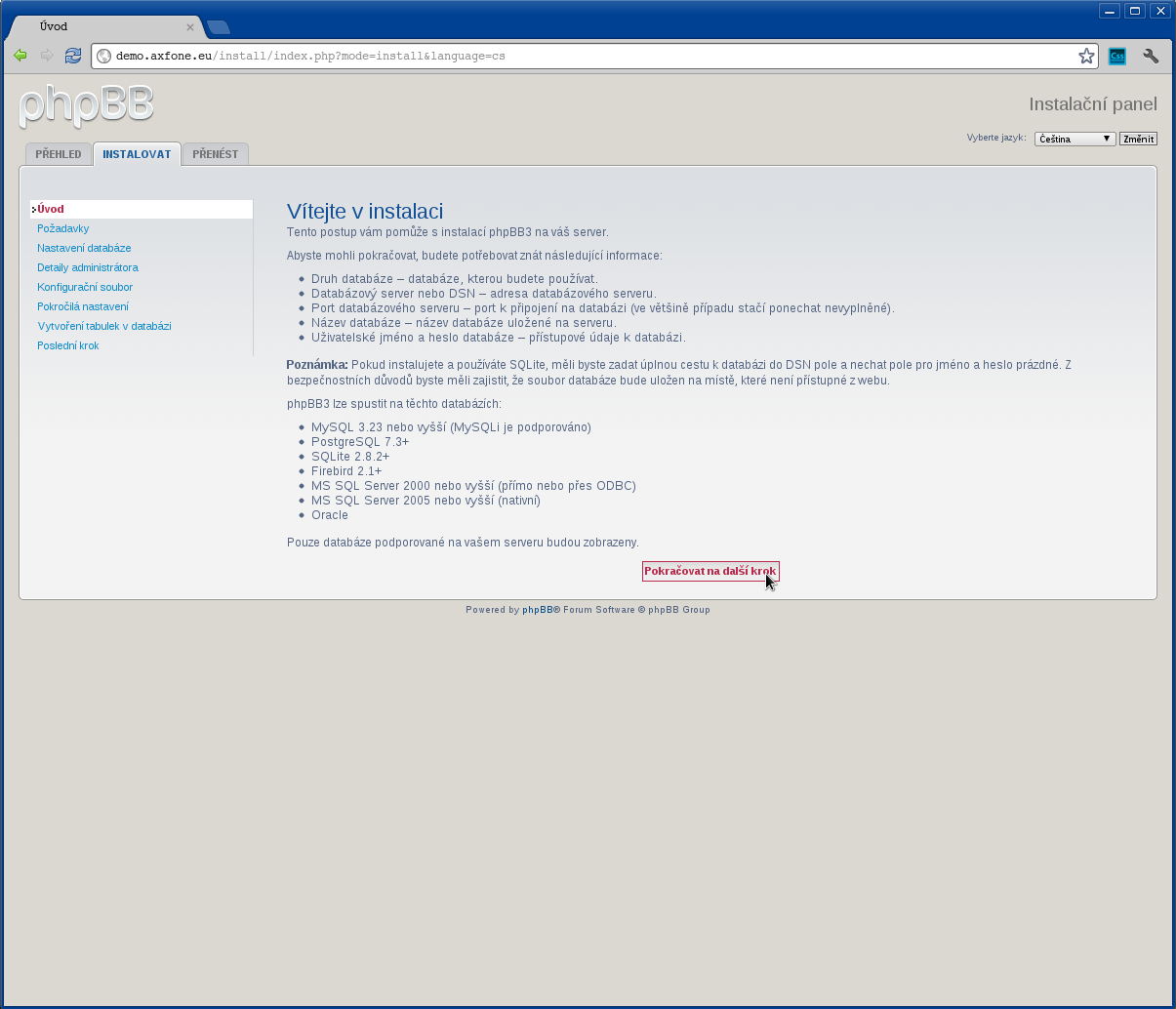
Task: Click inside the browser address bar
Action: [586, 56]
